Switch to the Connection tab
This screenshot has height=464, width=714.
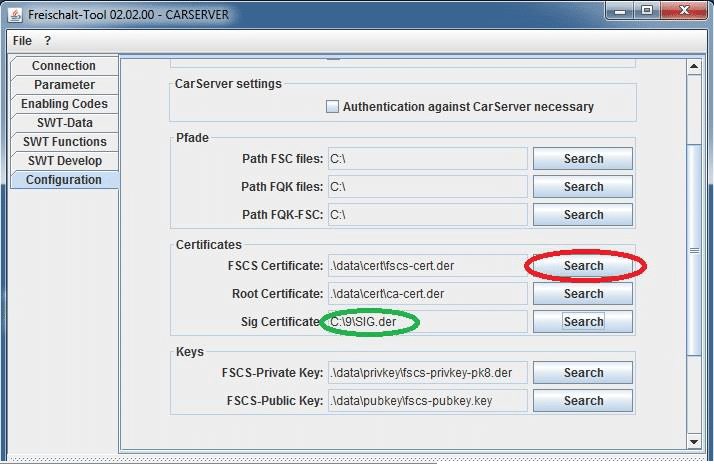point(64,66)
